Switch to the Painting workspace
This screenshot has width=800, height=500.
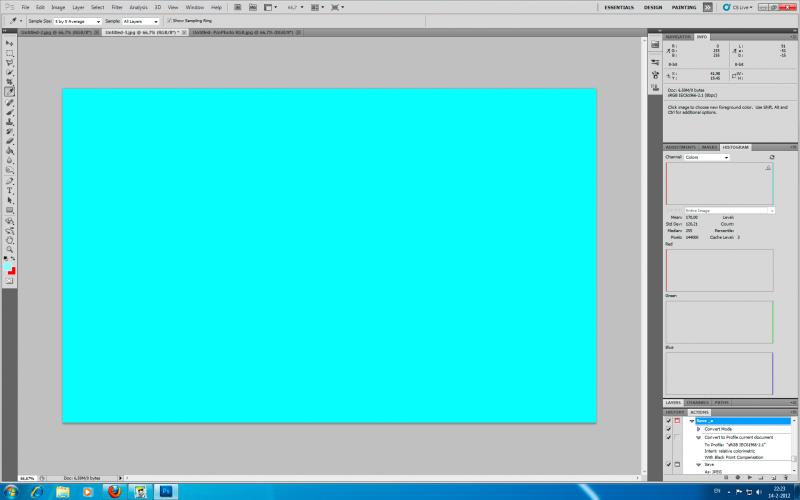click(x=684, y=8)
